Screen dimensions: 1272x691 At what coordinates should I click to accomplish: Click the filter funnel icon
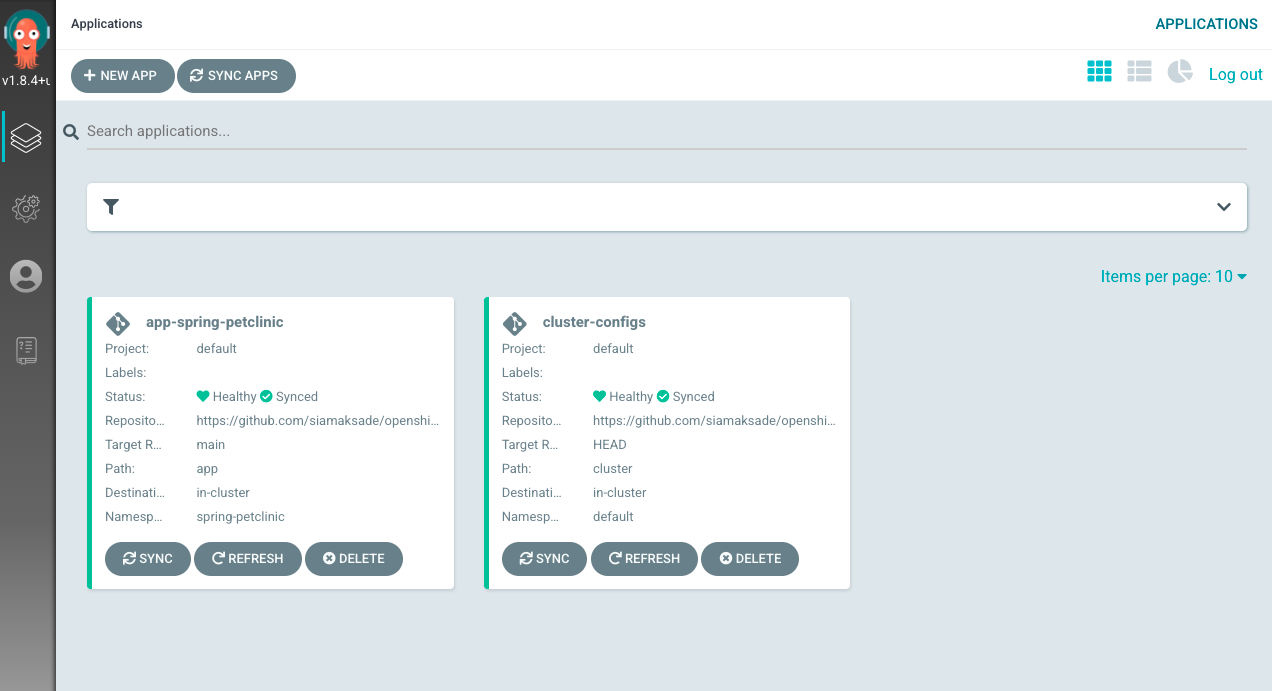[111, 207]
